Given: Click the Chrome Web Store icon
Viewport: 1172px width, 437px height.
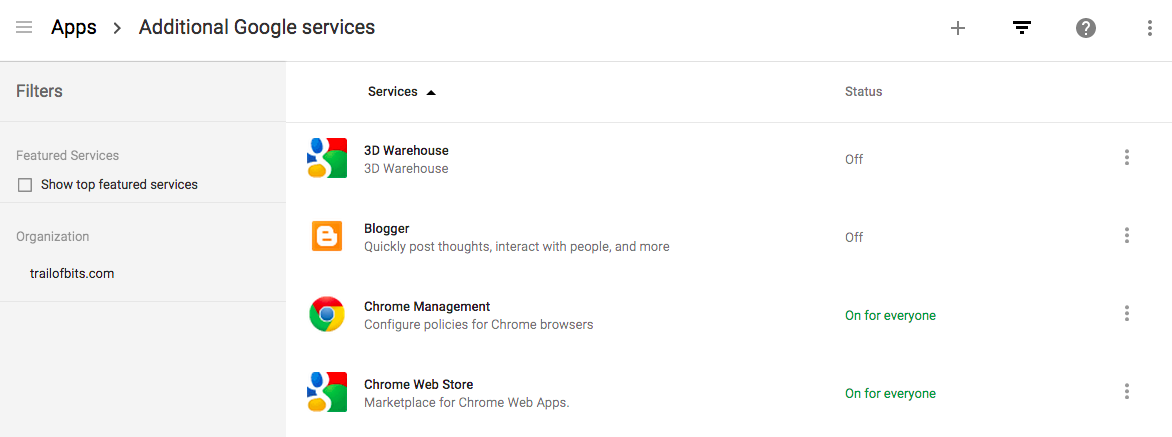Looking at the screenshot, I should tap(327, 392).
